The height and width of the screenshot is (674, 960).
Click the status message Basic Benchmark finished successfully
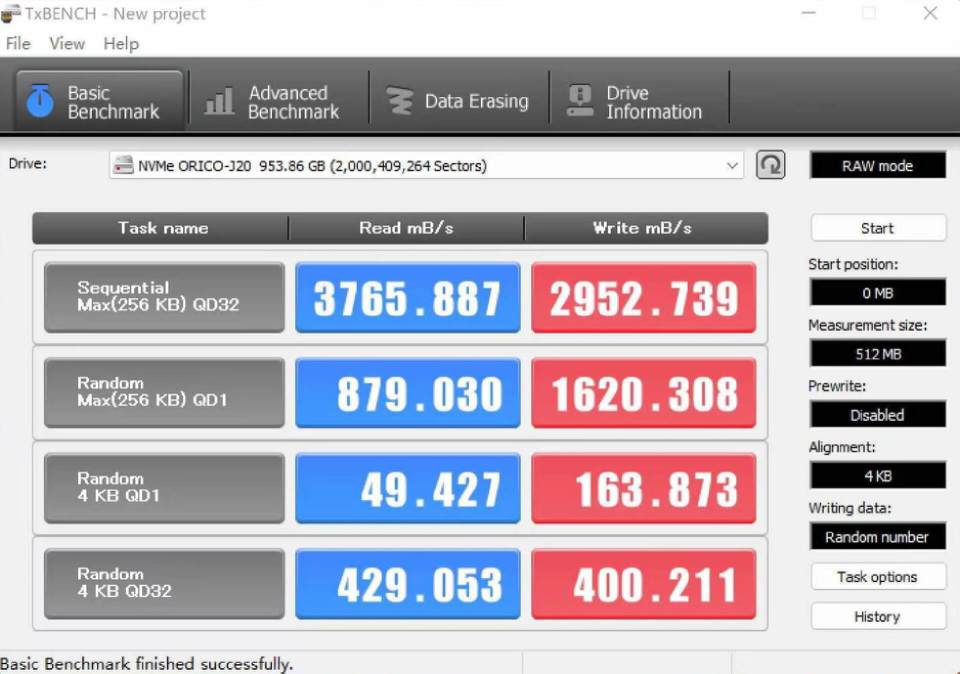pos(147,664)
